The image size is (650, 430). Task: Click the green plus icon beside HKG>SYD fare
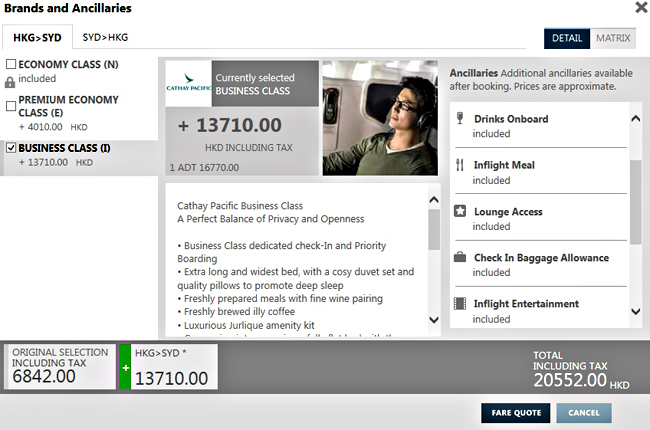pyautogui.click(x=125, y=367)
